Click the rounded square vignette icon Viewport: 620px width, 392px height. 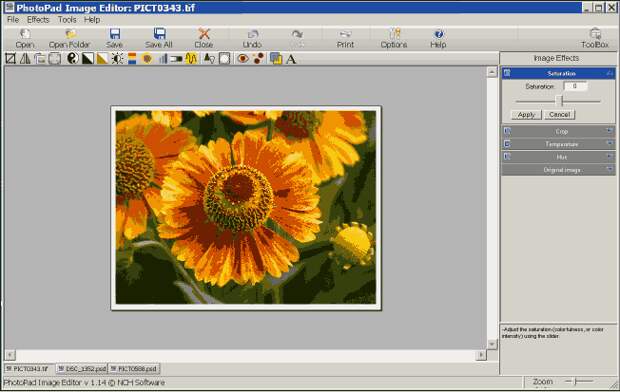[x=224, y=59]
